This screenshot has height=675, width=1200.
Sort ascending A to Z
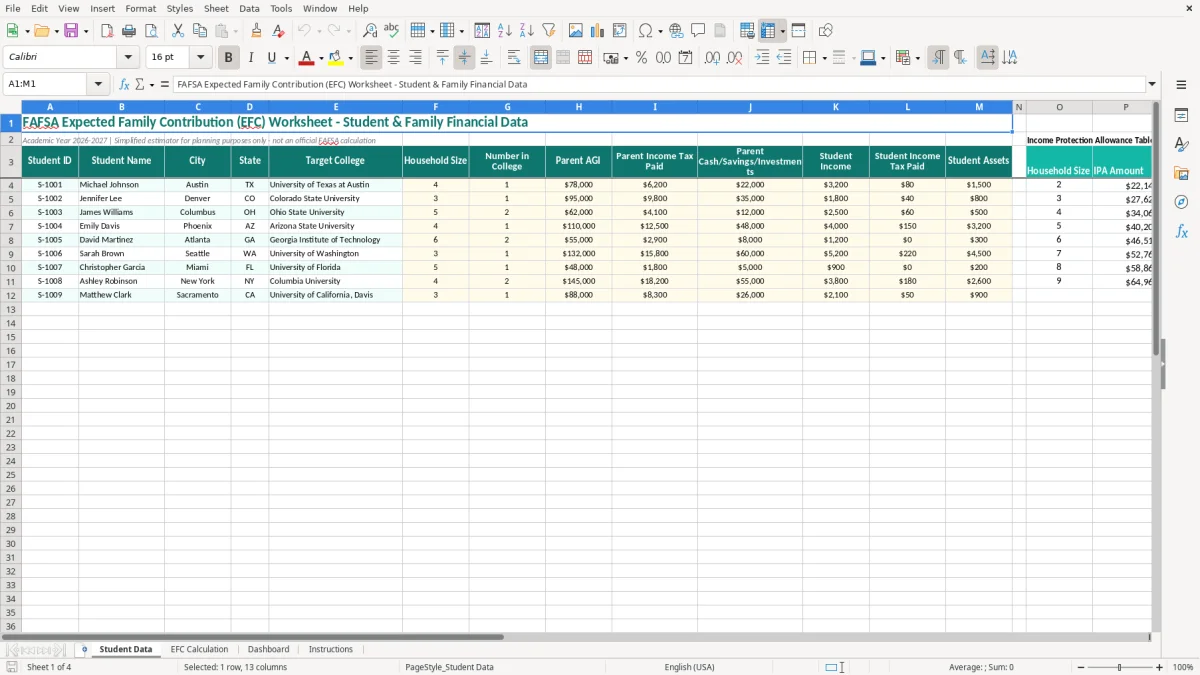504,31
